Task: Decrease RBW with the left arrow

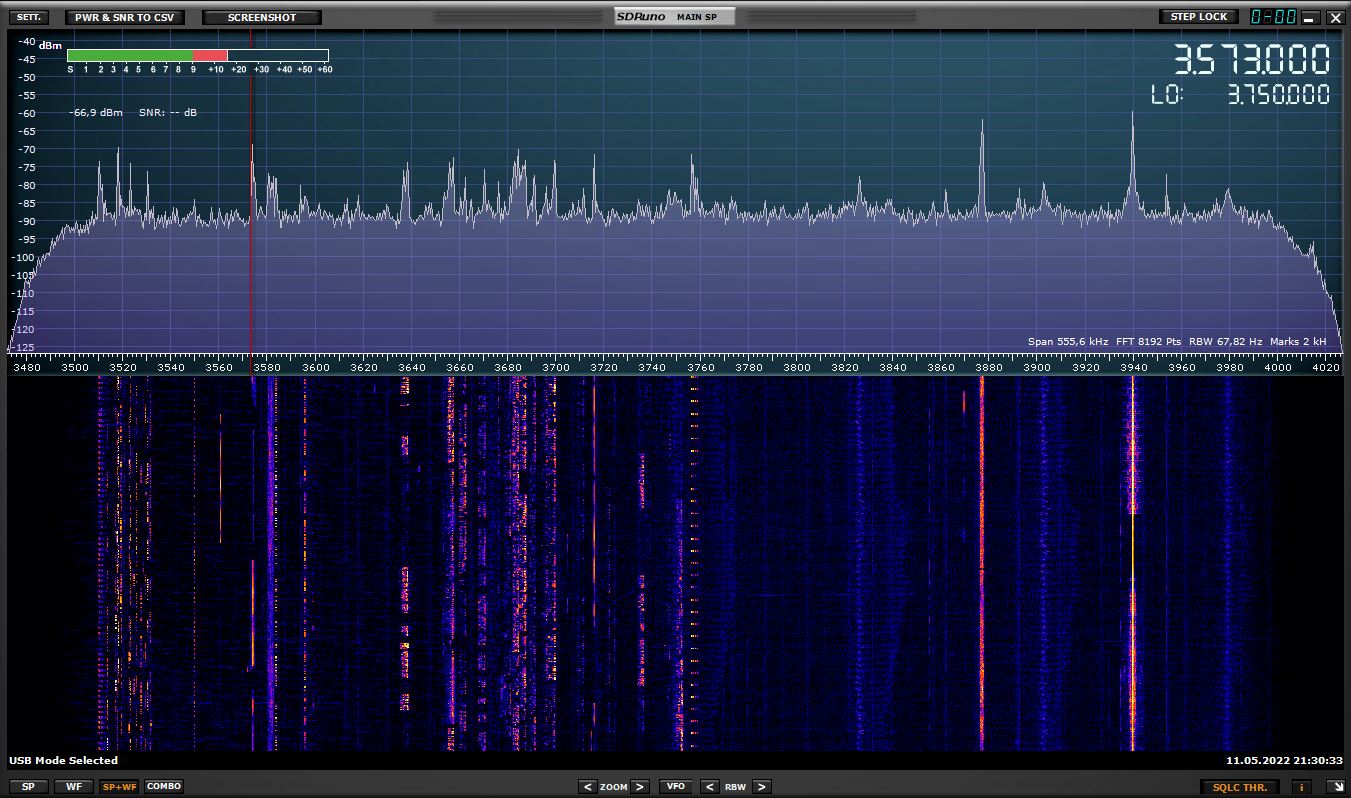Action: (709, 787)
